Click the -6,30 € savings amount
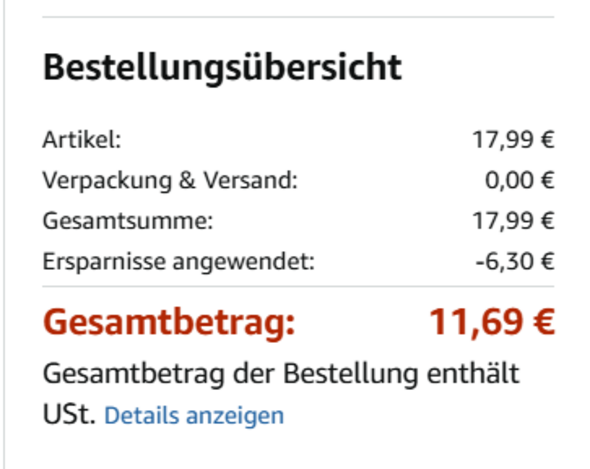This screenshot has height=469, width=590. click(x=515, y=261)
